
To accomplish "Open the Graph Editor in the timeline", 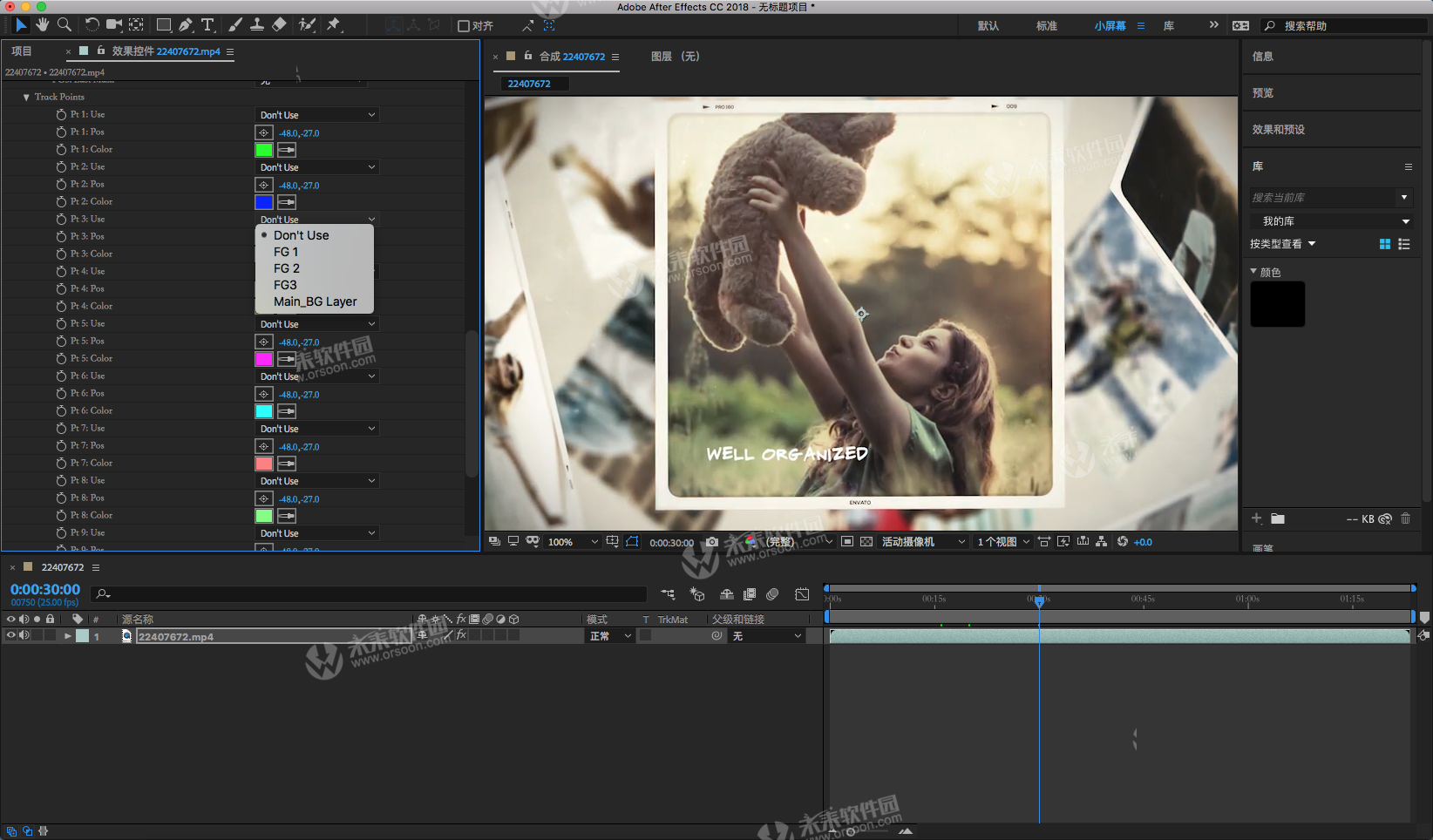I will [802, 593].
